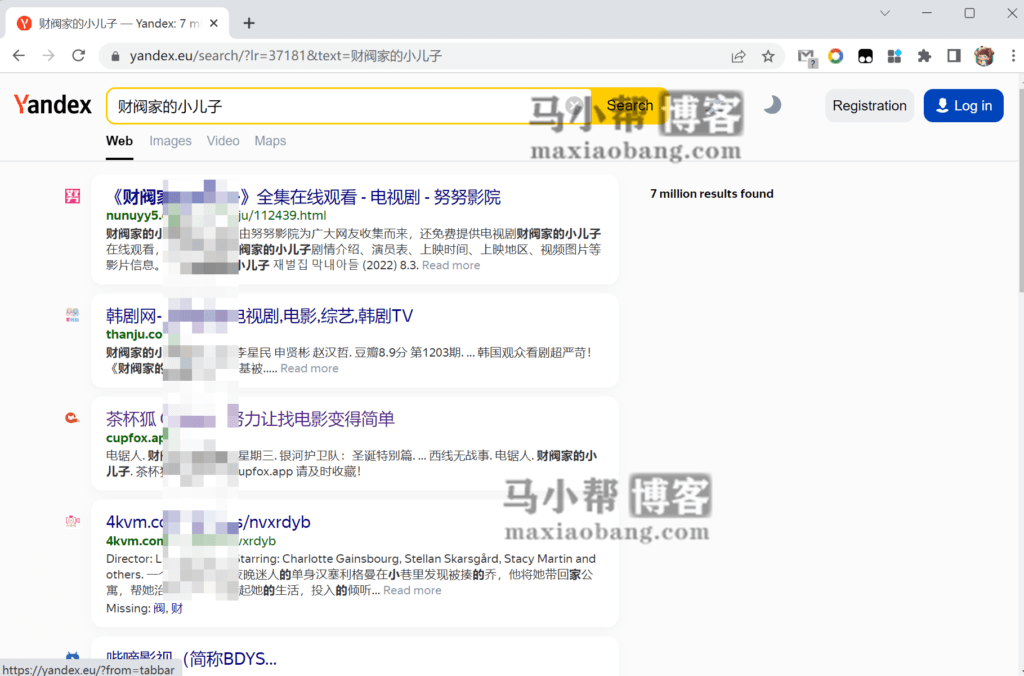Open the Gmail checker extension icon

806,56
